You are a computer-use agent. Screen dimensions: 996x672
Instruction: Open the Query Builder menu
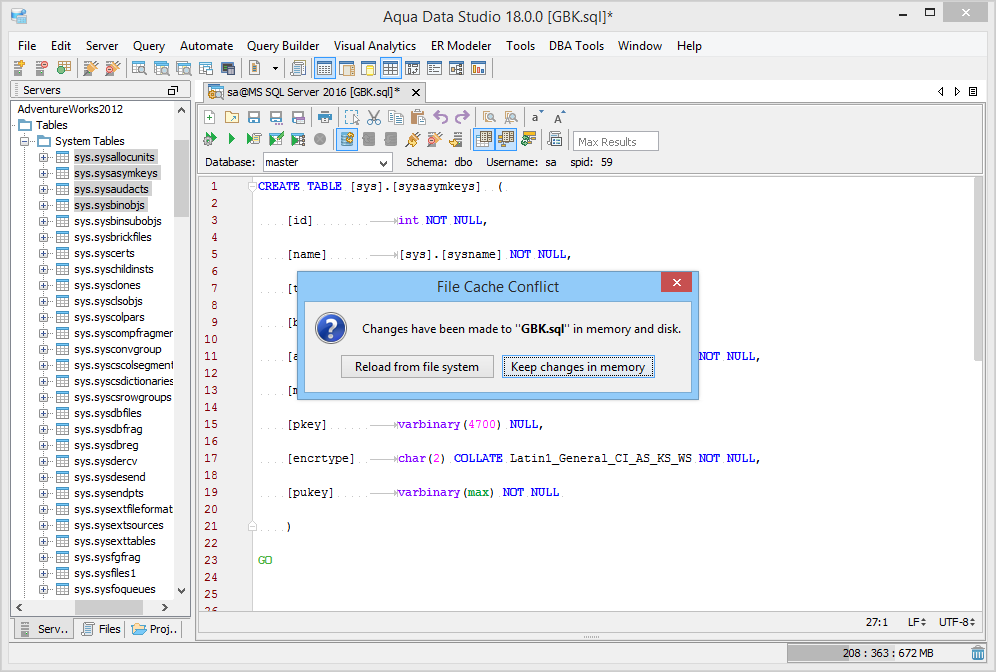[x=283, y=46]
